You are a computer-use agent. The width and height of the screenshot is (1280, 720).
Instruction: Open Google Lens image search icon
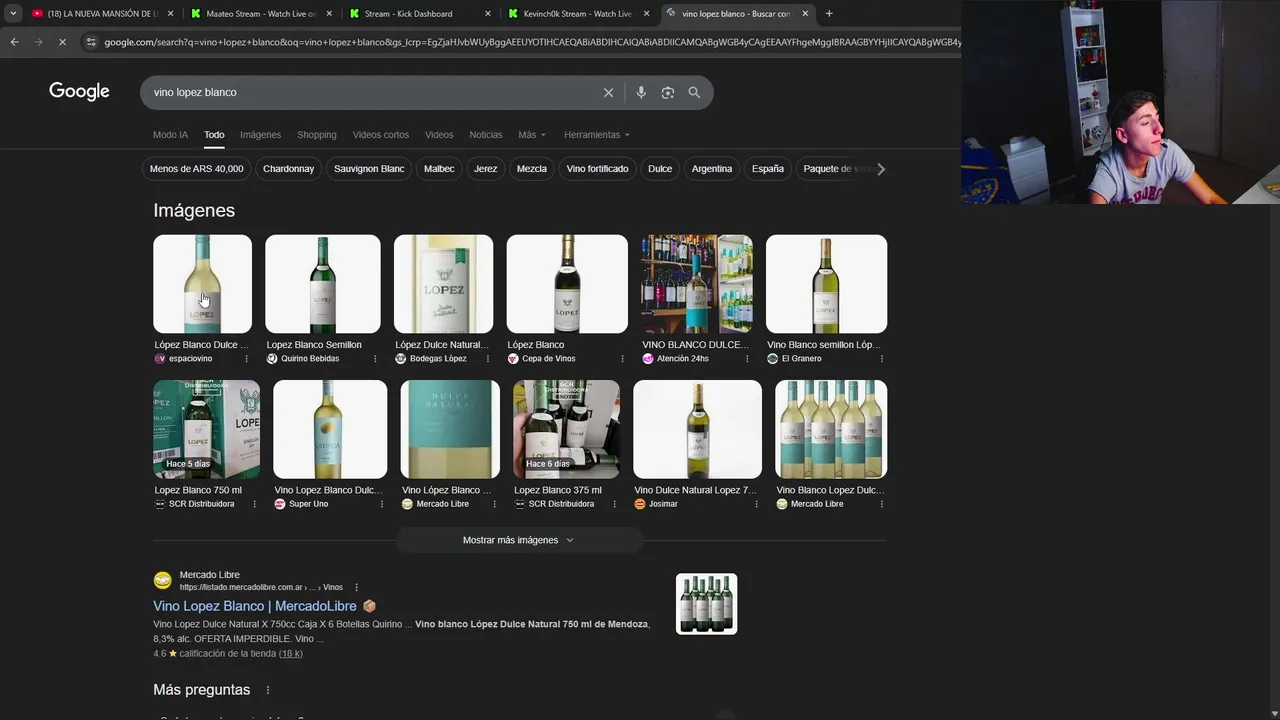pos(667,92)
